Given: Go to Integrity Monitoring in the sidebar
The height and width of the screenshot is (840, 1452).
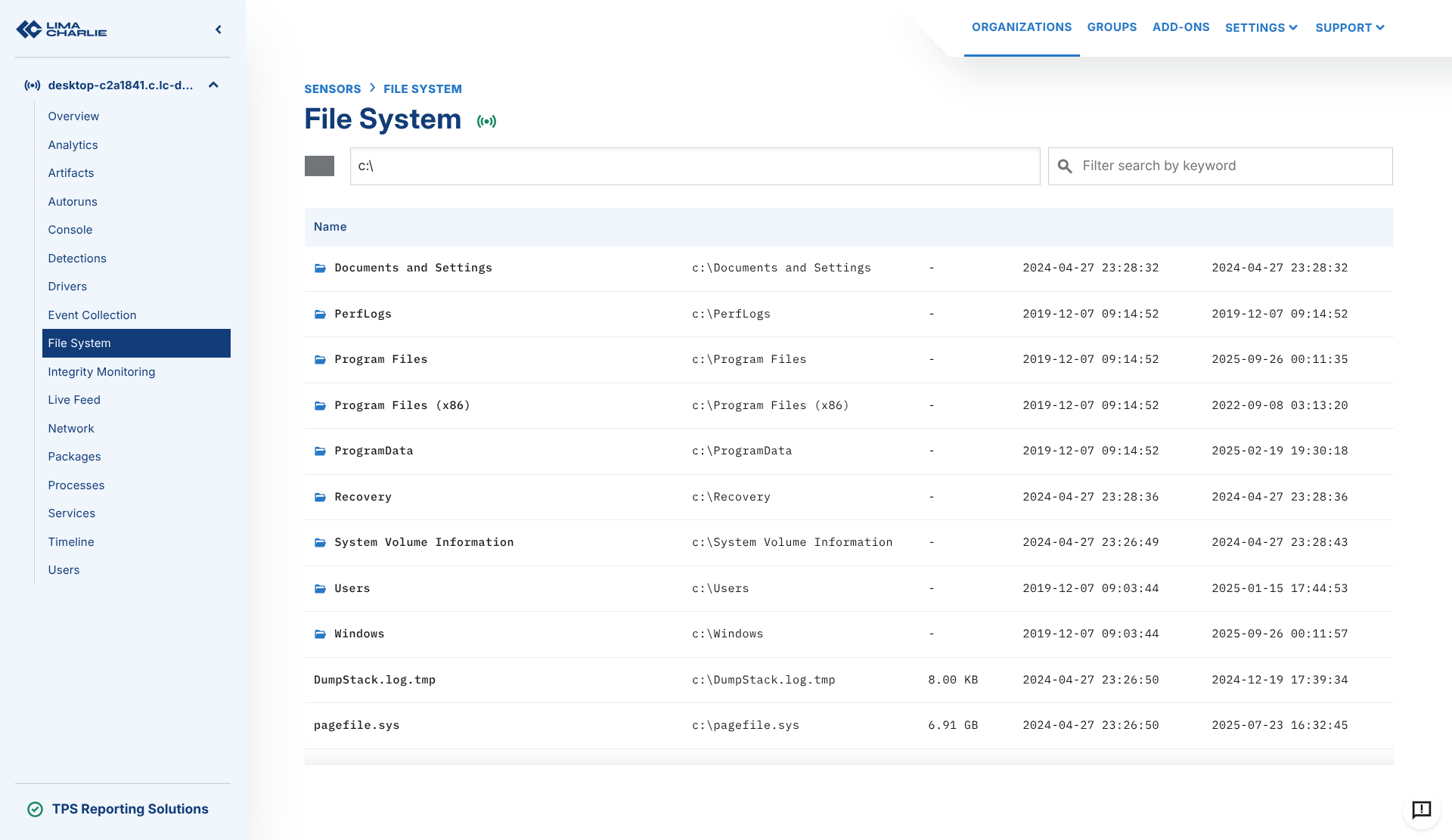Looking at the screenshot, I should 101,372.
